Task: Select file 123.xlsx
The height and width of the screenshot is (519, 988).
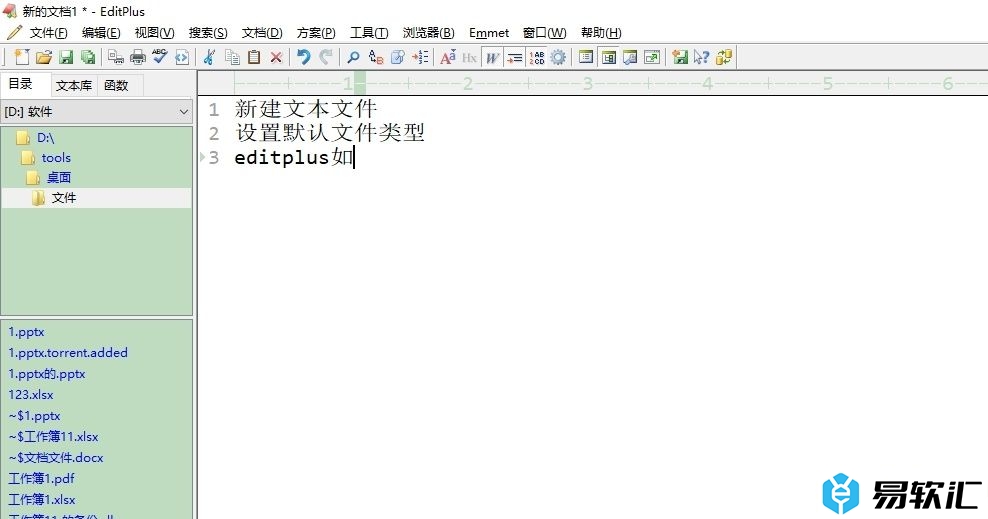Action: point(31,395)
